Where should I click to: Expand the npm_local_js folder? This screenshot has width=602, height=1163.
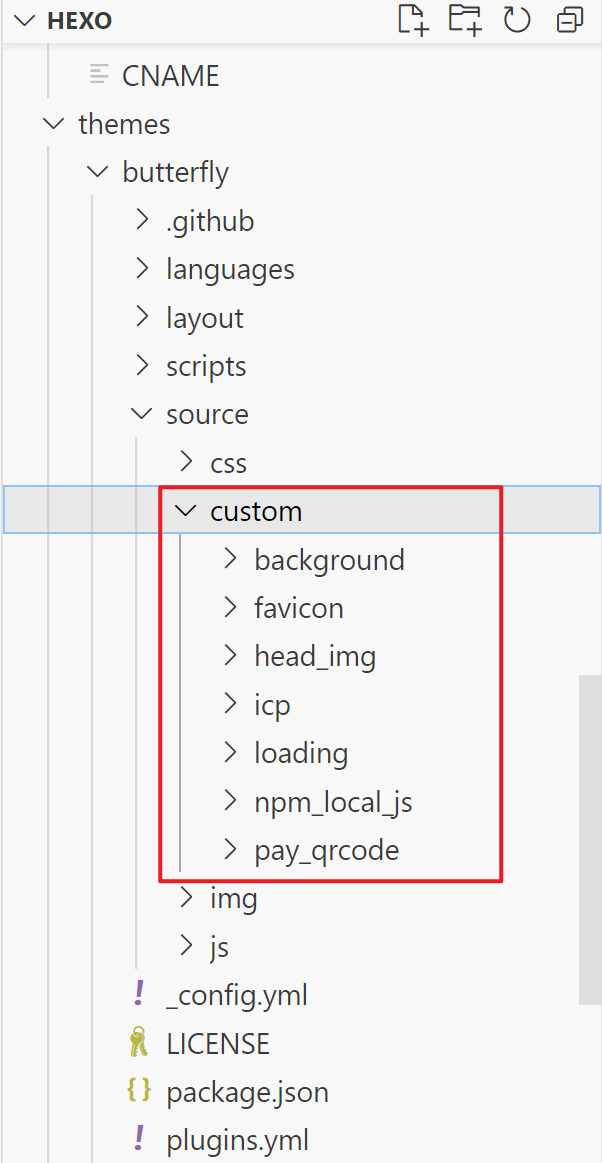point(232,801)
